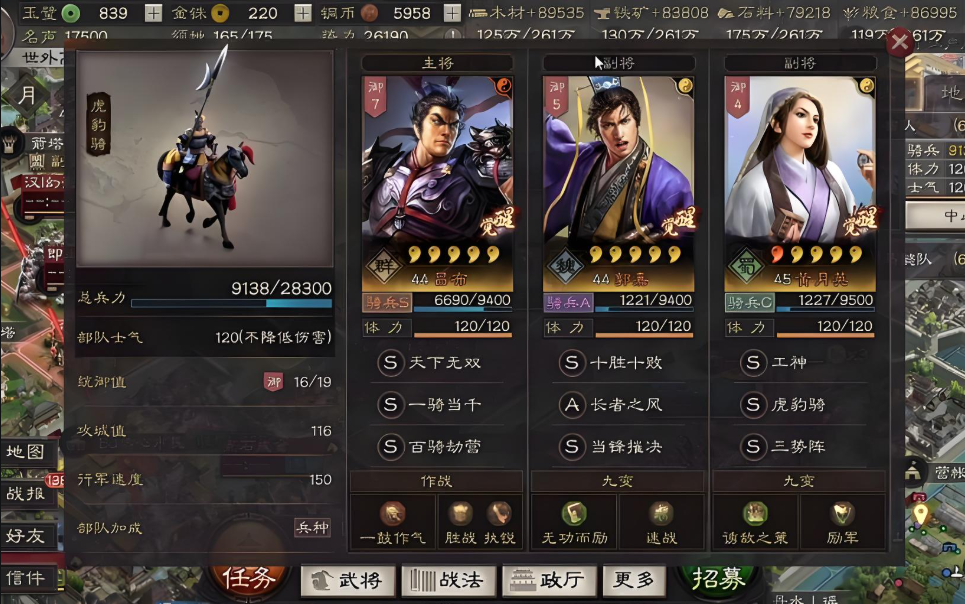This screenshot has height=604, width=965.
Task: Open the main general portrait card
Action: [x=437, y=184]
